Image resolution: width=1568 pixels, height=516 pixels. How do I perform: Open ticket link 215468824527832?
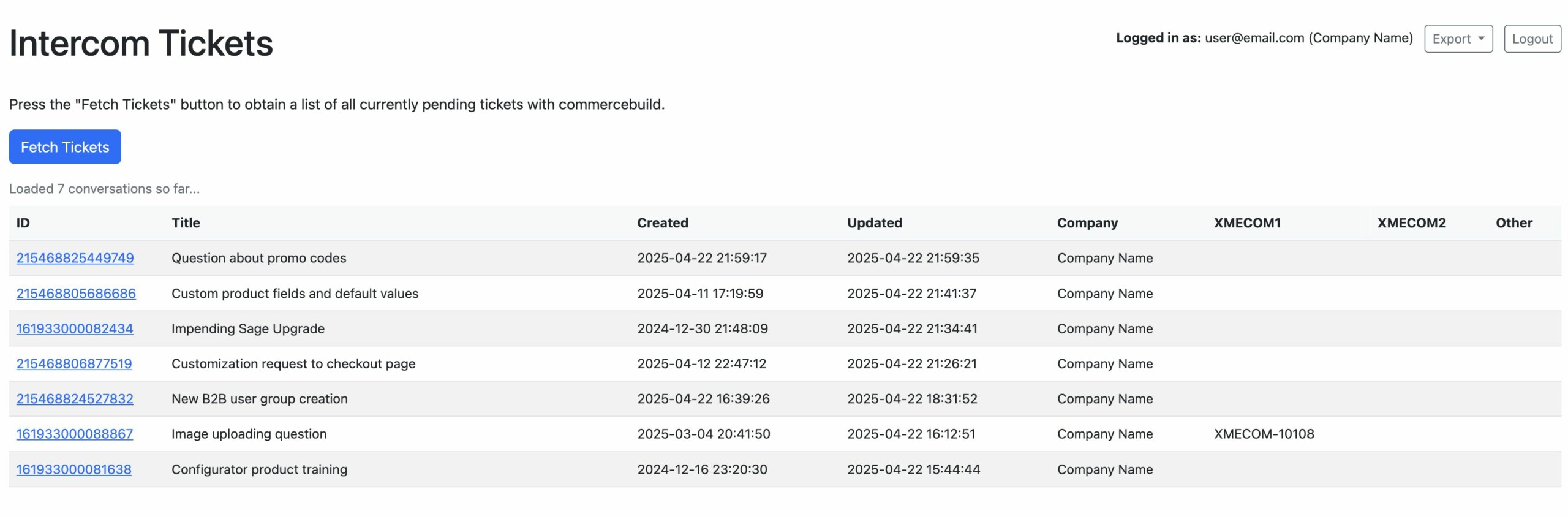(75, 399)
